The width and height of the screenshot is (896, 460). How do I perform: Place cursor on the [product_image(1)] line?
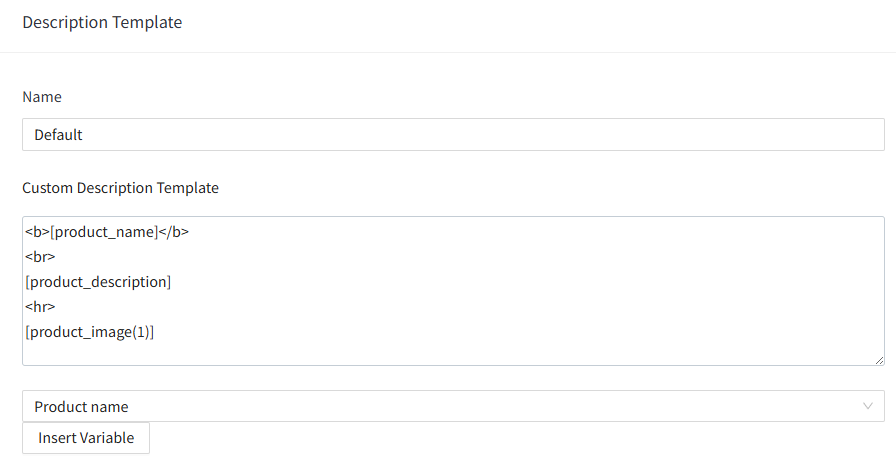[x=89, y=332]
